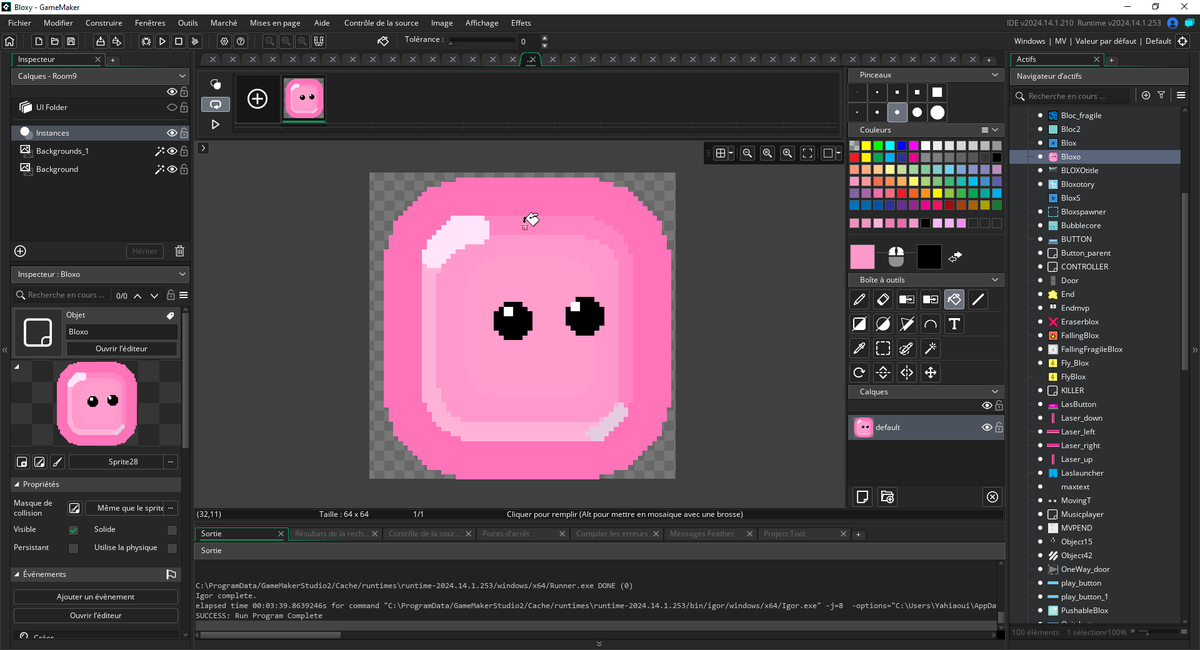Image resolution: width=1200 pixels, height=650 pixels.
Task: Hide the Instances layer
Action: tap(171, 132)
